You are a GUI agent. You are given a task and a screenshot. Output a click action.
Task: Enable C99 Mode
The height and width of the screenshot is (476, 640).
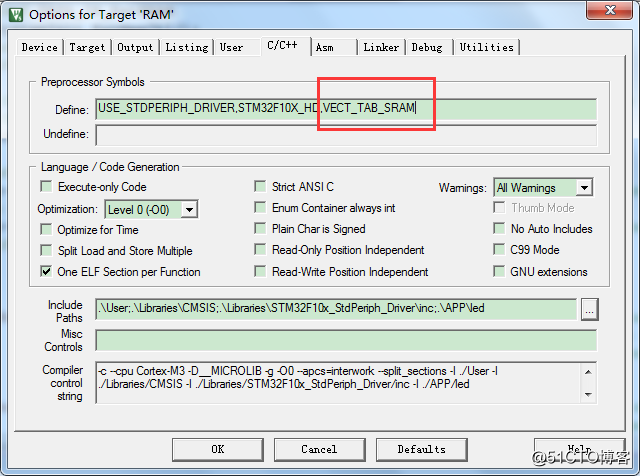499,250
